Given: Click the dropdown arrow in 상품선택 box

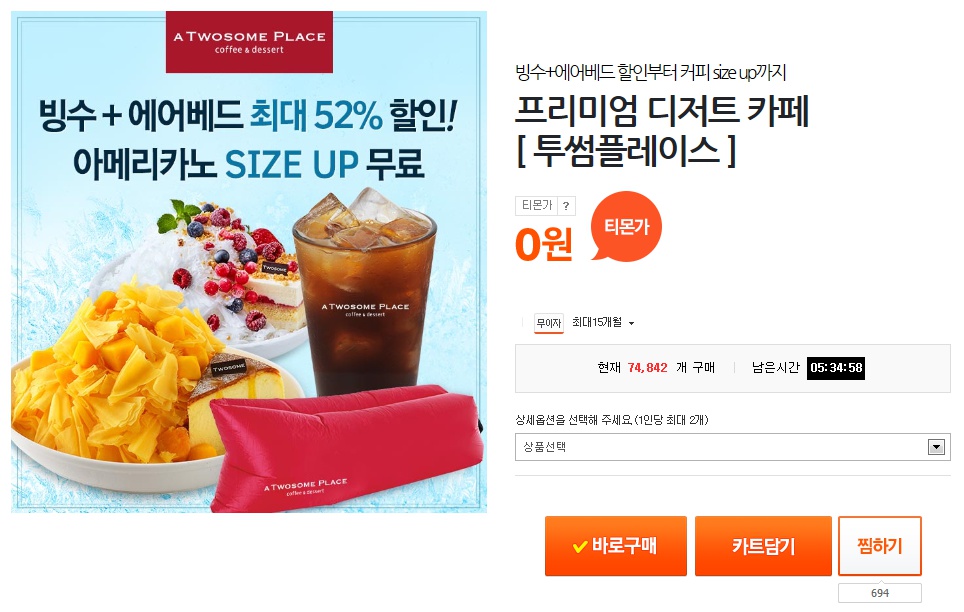Looking at the screenshot, I should pyautogui.click(x=936, y=447).
